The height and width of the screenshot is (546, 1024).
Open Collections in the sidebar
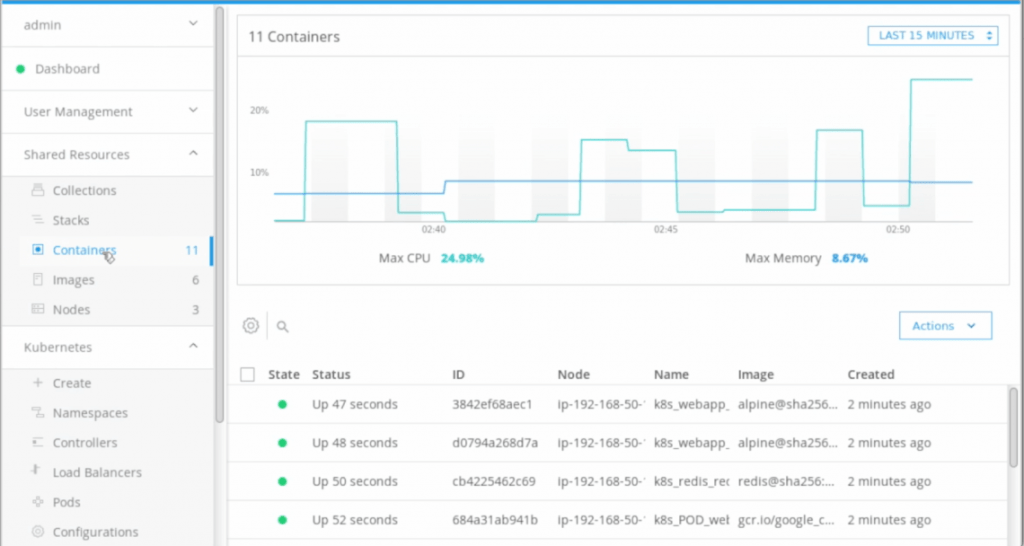(x=84, y=191)
